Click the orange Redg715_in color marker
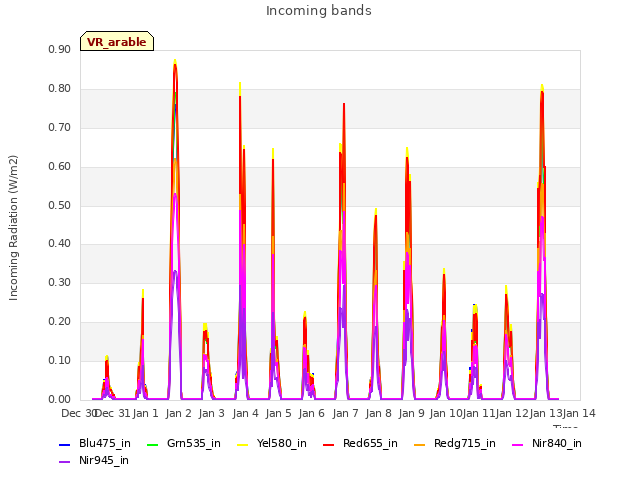Screen dimensions: 640x480 pyautogui.click(x=420, y=444)
